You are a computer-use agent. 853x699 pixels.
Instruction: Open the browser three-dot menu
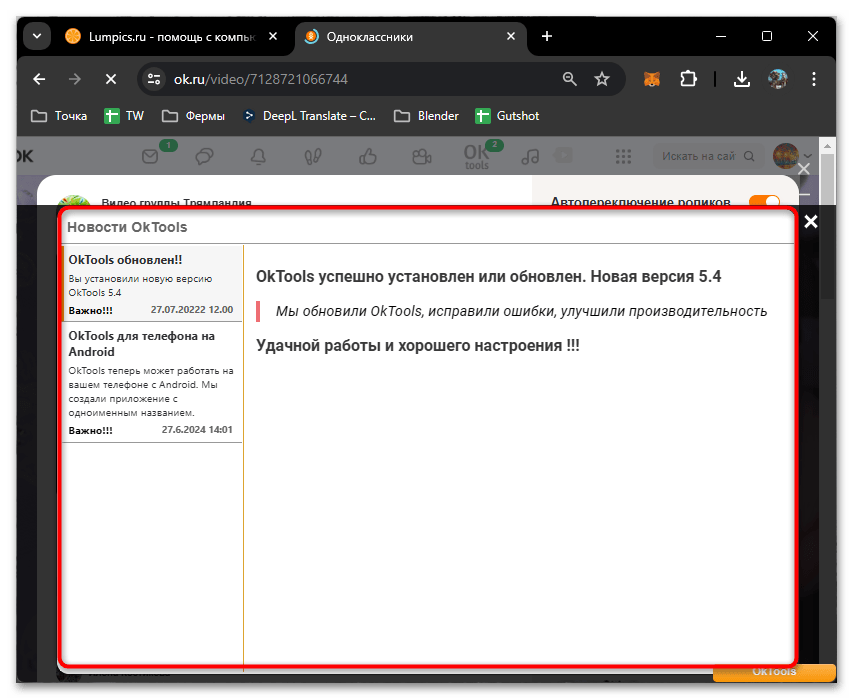[813, 79]
